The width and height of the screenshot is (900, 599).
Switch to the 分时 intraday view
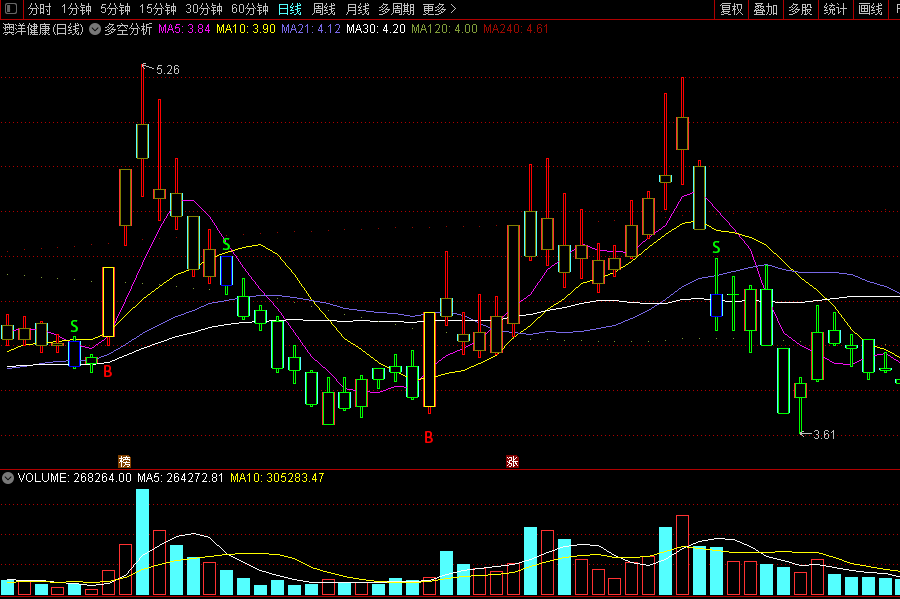40,9
